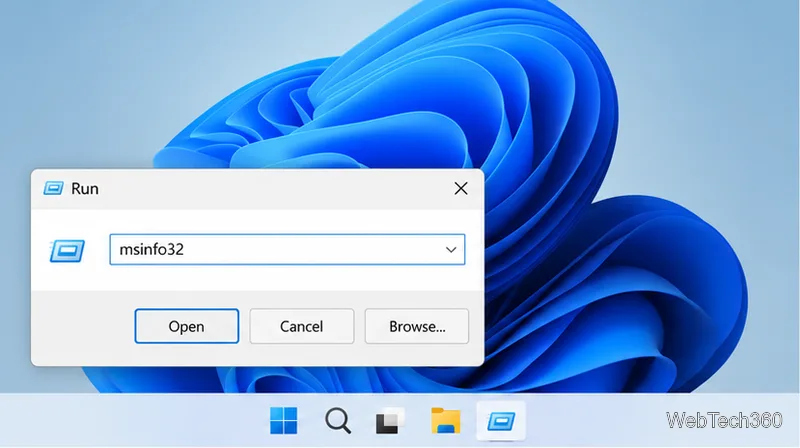The width and height of the screenshot is (800, 448).
Task: Launch File Explorer from taskbar
Action: tap(445, 421)
